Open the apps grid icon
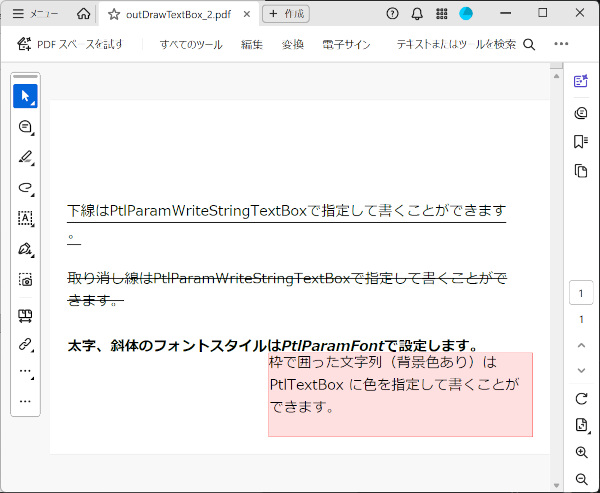600x493 pixels. [442, 14]
